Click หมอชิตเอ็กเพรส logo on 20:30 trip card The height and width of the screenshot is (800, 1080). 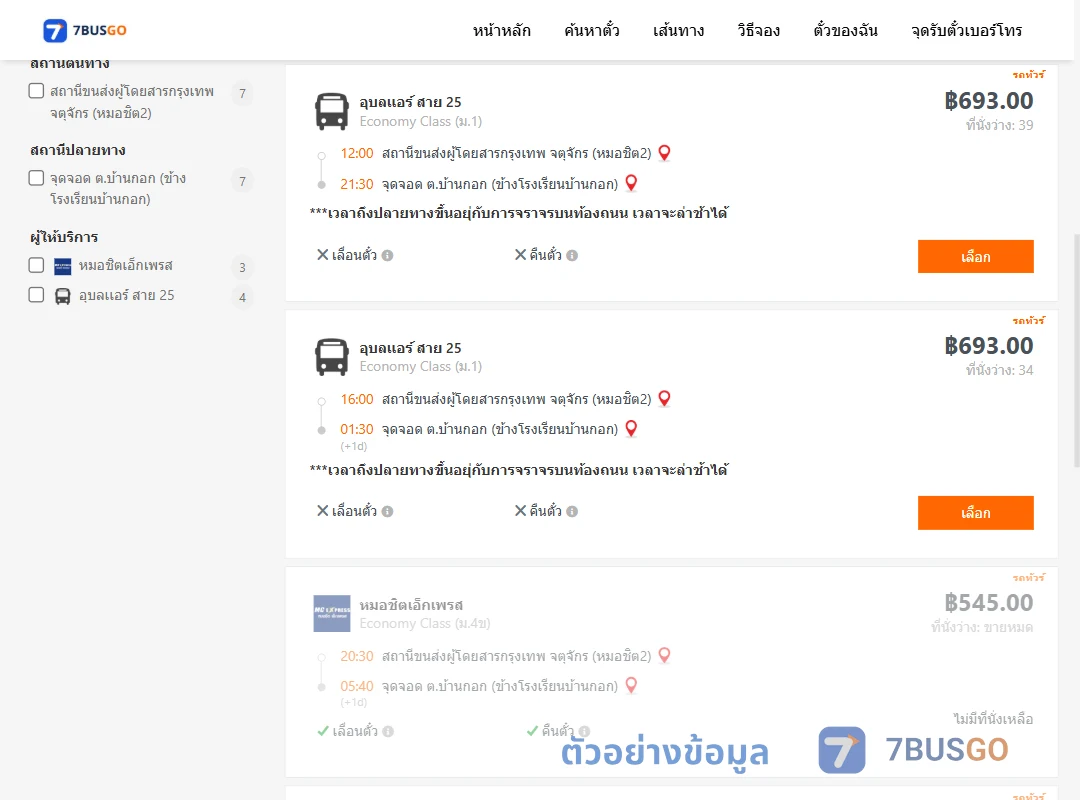tap(332, 613)
